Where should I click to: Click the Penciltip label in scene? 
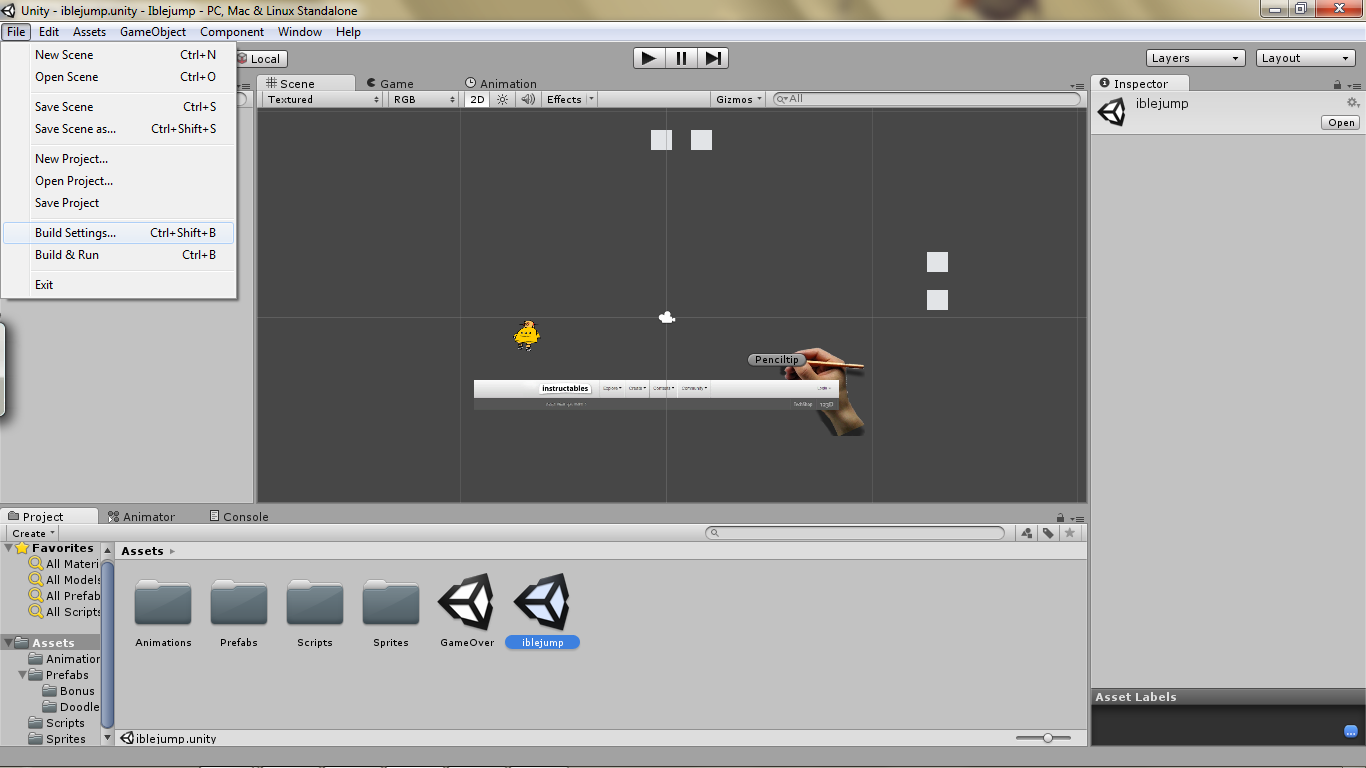777,360
